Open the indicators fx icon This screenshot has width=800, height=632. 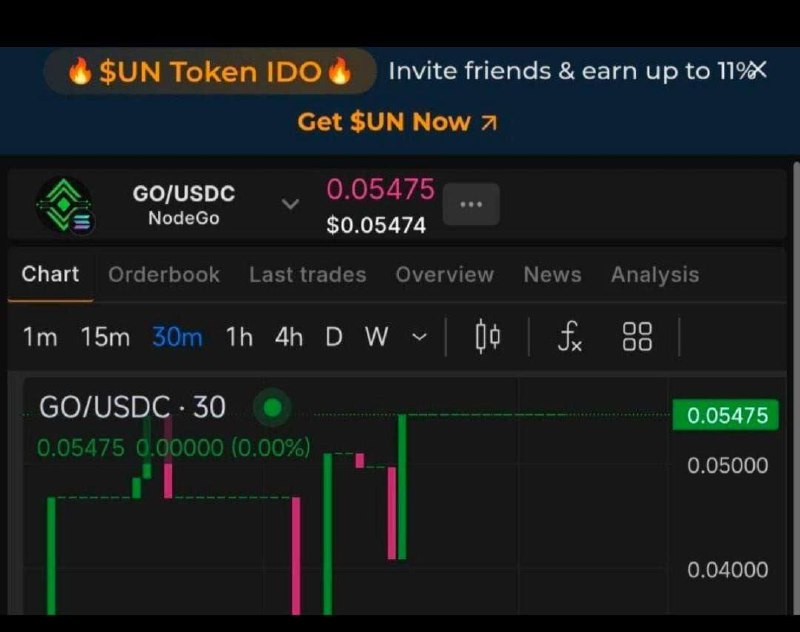pos(569,337)
